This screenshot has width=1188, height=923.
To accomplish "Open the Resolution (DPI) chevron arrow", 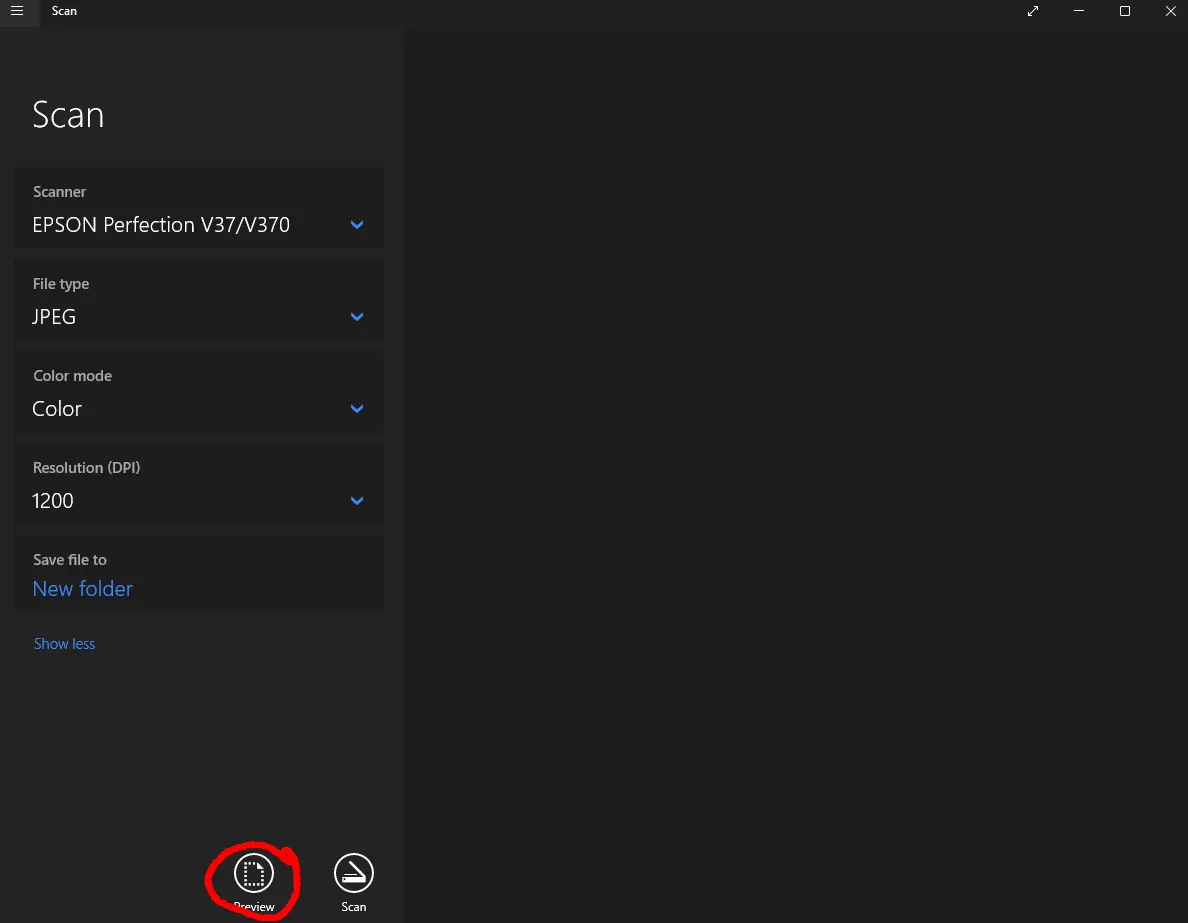I will coord(357,501).
